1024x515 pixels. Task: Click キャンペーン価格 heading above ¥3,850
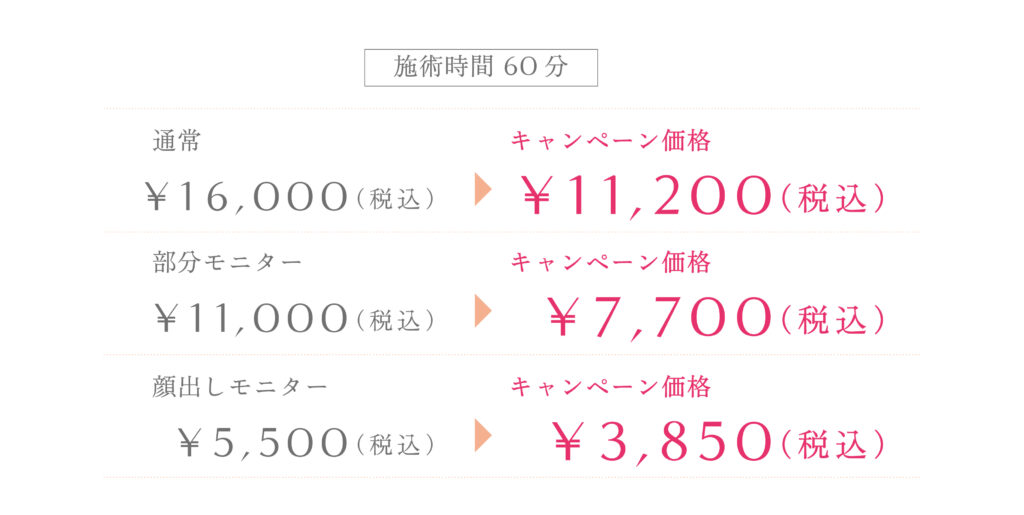pos(611,386)
